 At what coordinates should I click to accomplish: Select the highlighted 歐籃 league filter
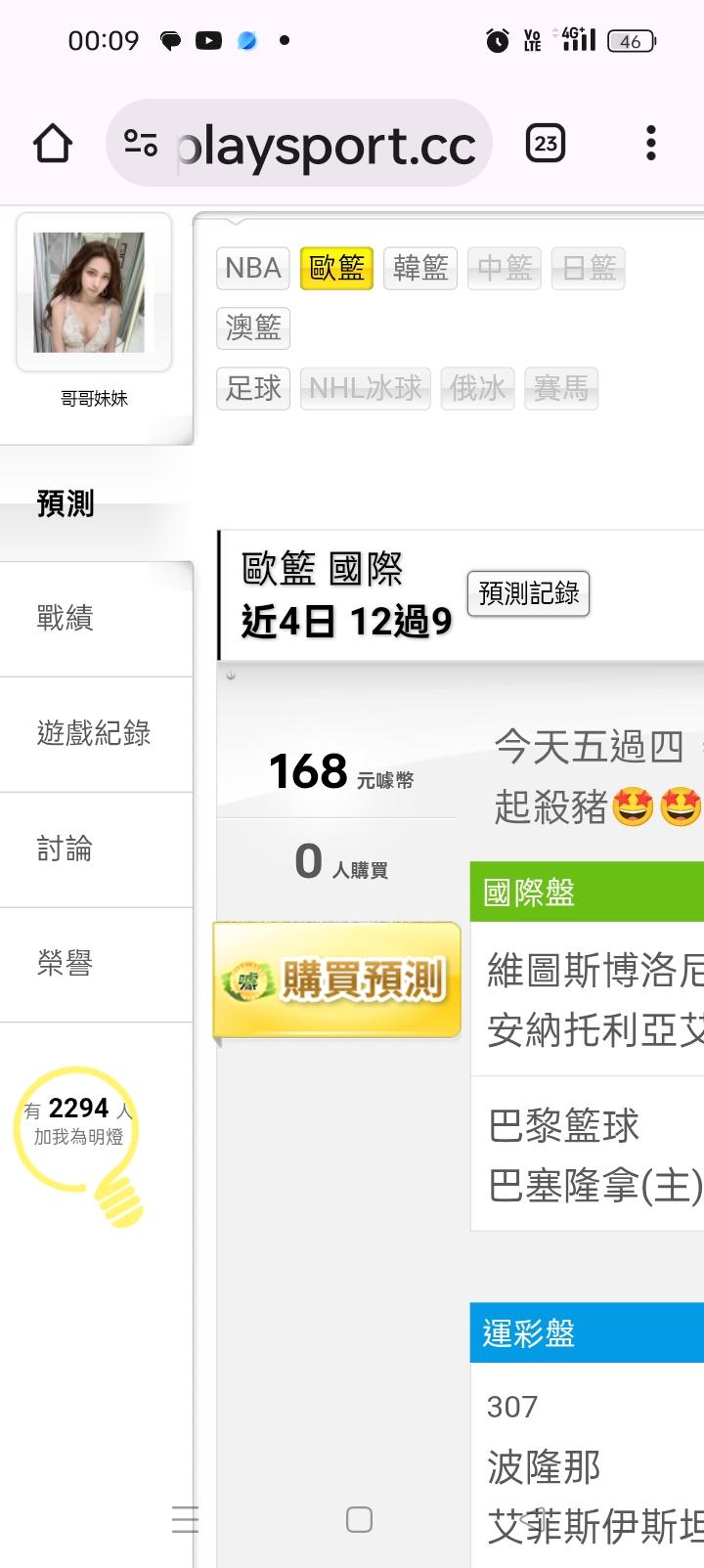click(336, 268)
